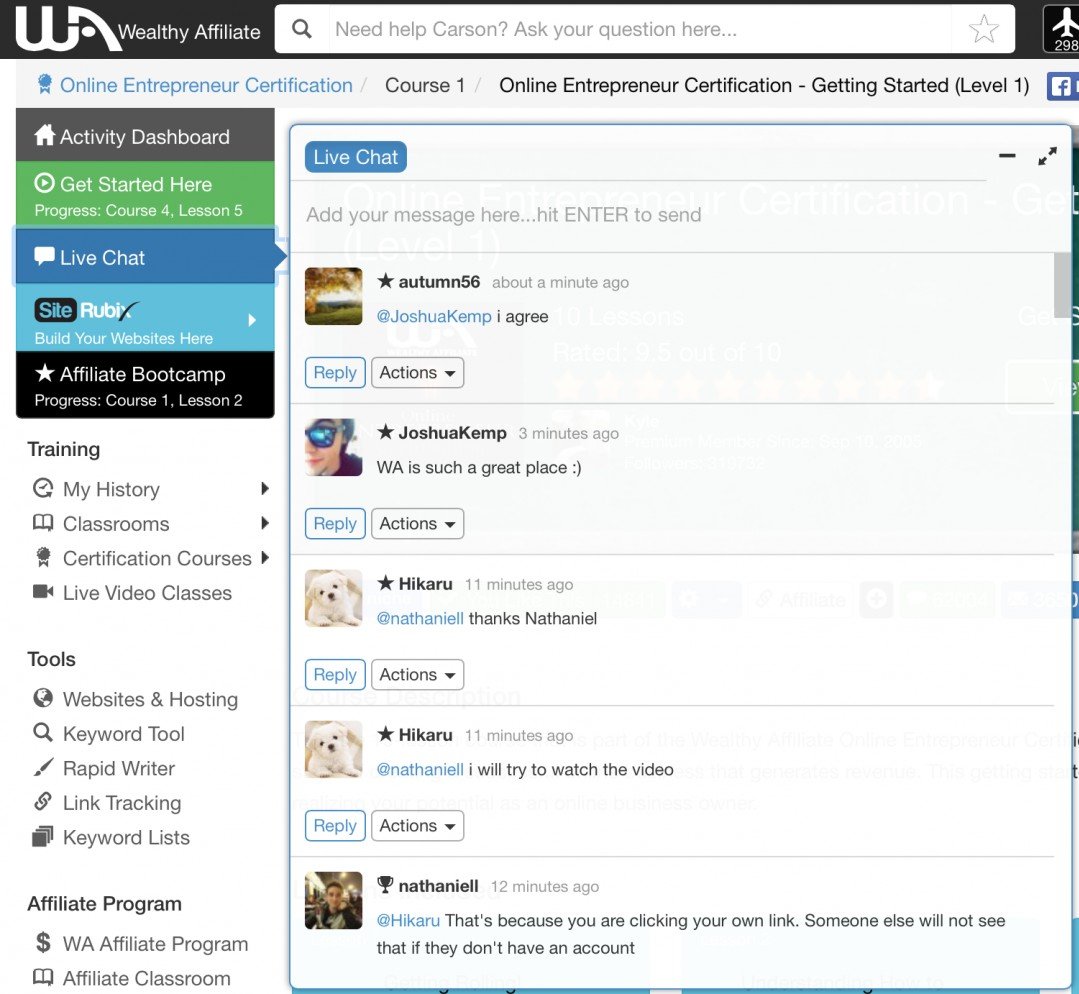Click the Keyword Tool magnifier icon
Image resolution: width=1079 pixels, height=994 pixels.
[x=43, y=732]
